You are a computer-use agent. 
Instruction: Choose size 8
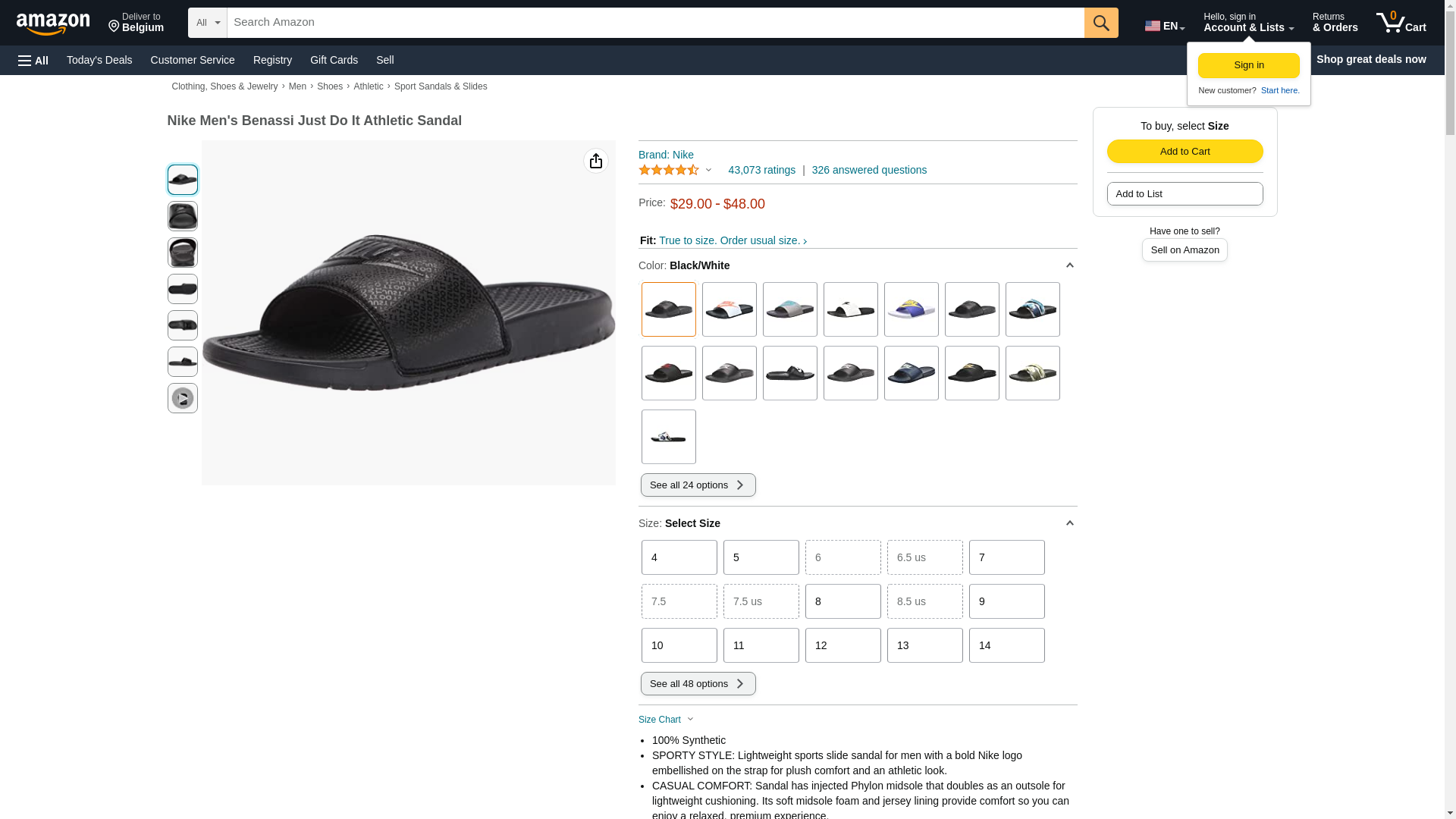(843, 601)
